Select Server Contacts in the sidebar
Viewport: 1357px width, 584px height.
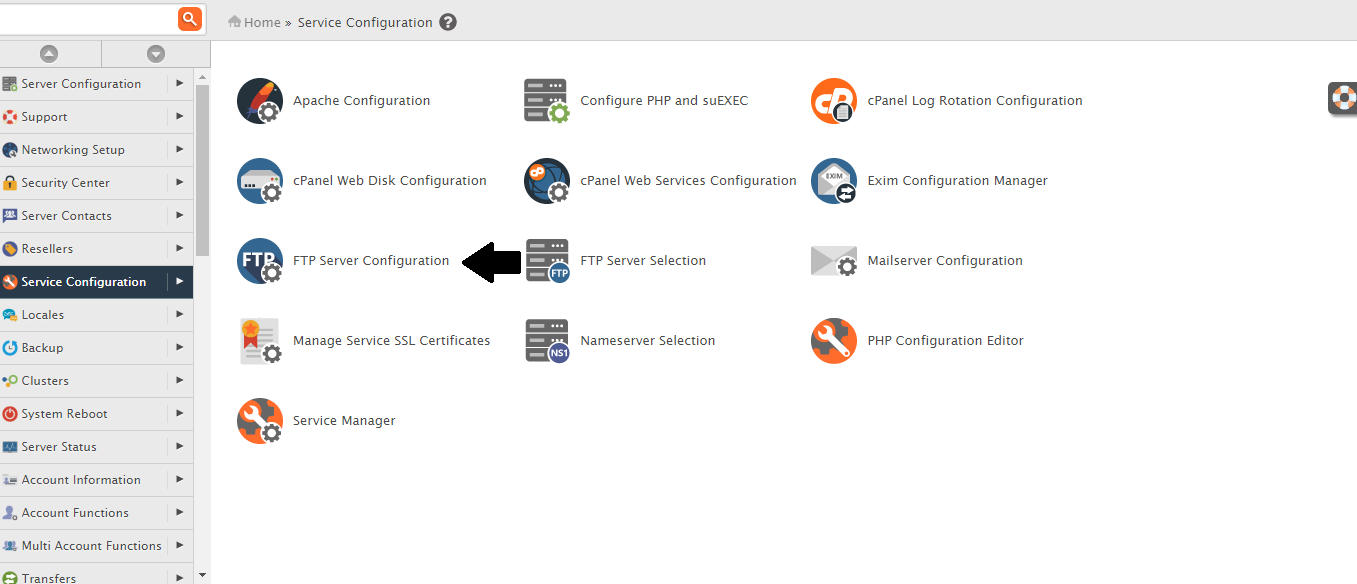pyautogui.click(x=66, y=216)
